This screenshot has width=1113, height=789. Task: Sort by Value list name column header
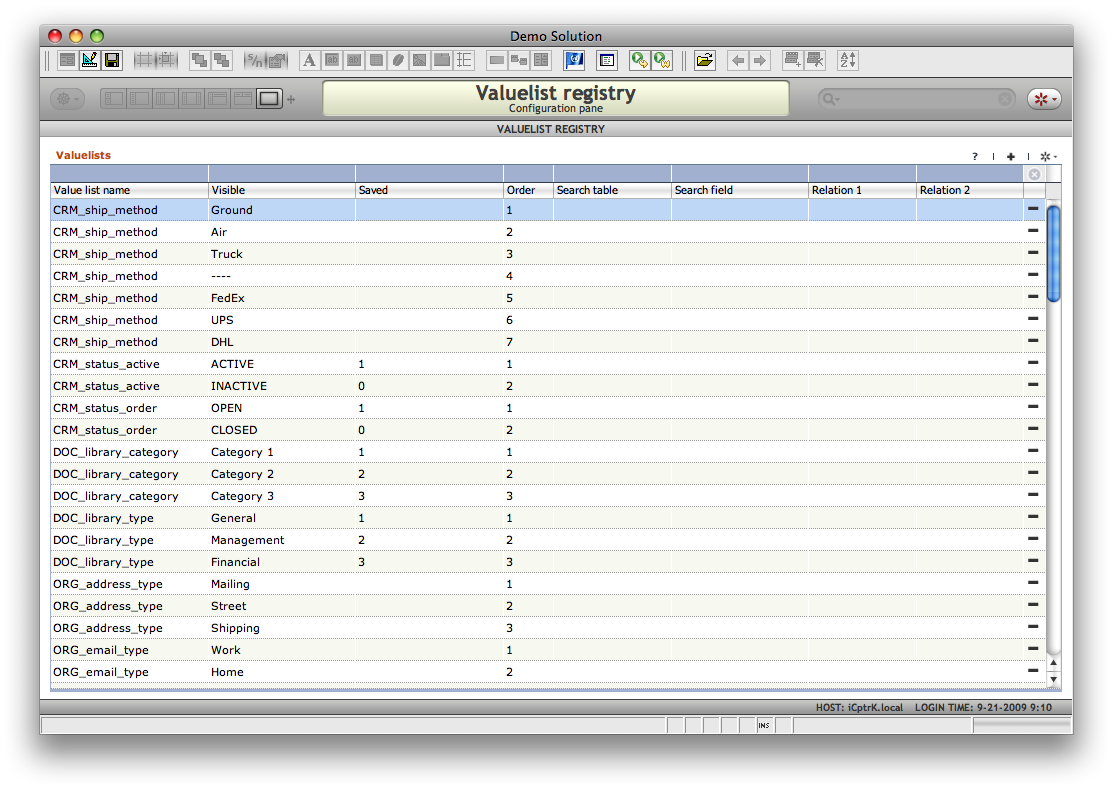pos(129,190)
